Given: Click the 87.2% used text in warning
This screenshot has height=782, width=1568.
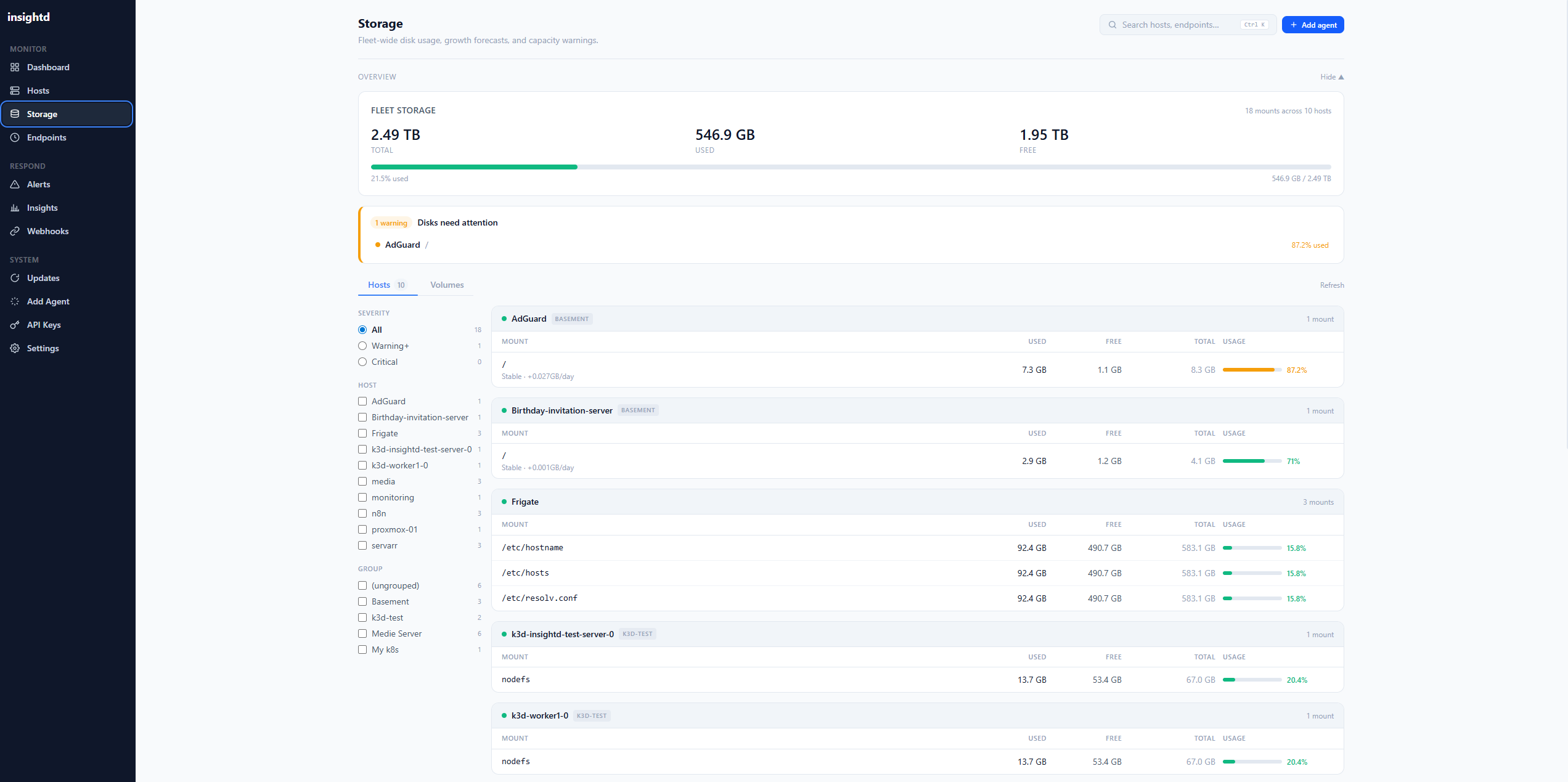Looking at the screenshot, I should tap(1310, 245).
